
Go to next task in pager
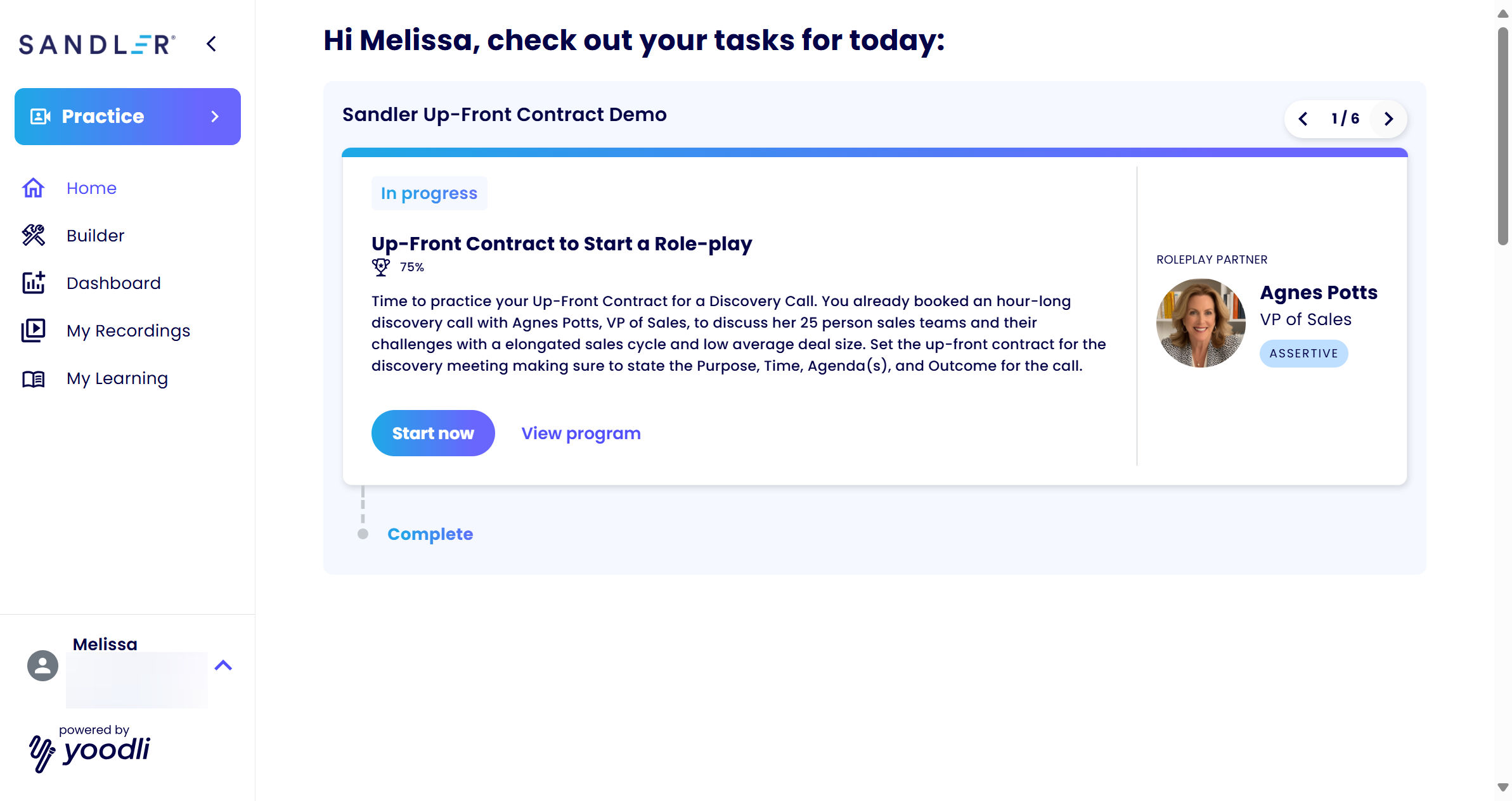pos(1388,119)
